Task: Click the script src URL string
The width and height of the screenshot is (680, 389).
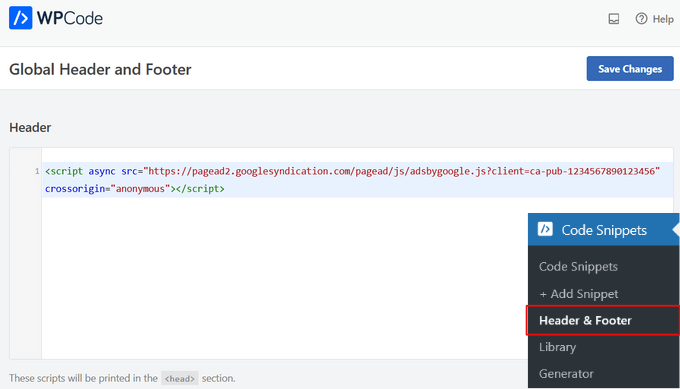Action: [402, 171]
